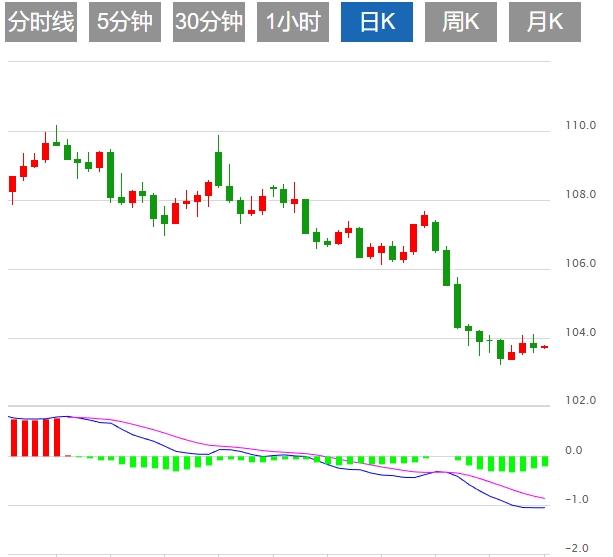Click the last candle at the chart's right edge
Viewport: 613px width, 557px height.
click(x=544, y=347)
